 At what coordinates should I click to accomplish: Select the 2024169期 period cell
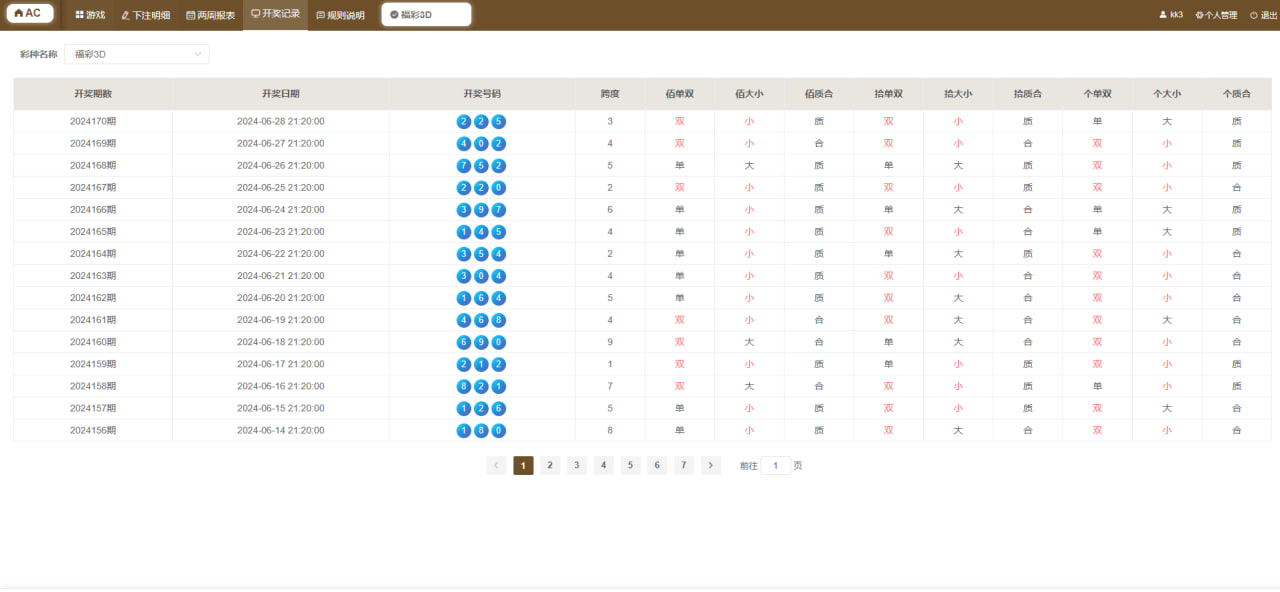point(93,143)
